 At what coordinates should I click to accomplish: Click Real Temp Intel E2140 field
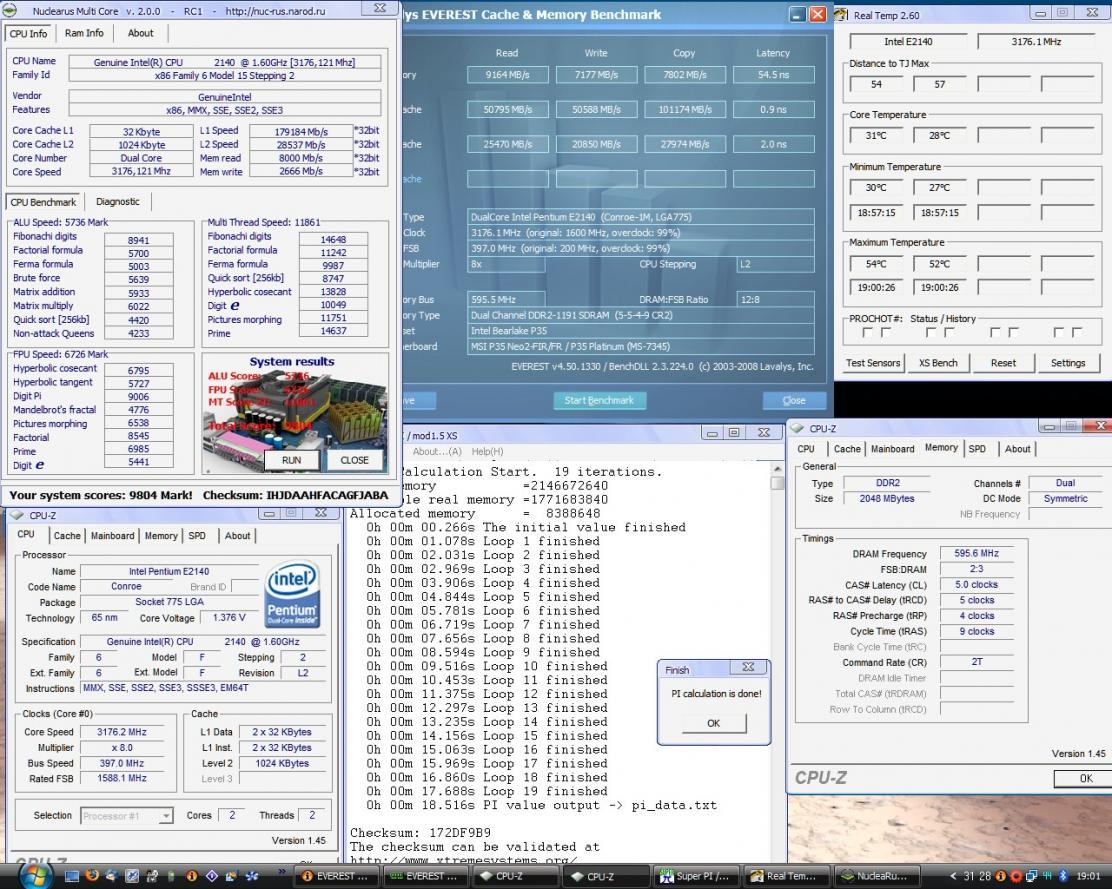[x=908, y=42]
